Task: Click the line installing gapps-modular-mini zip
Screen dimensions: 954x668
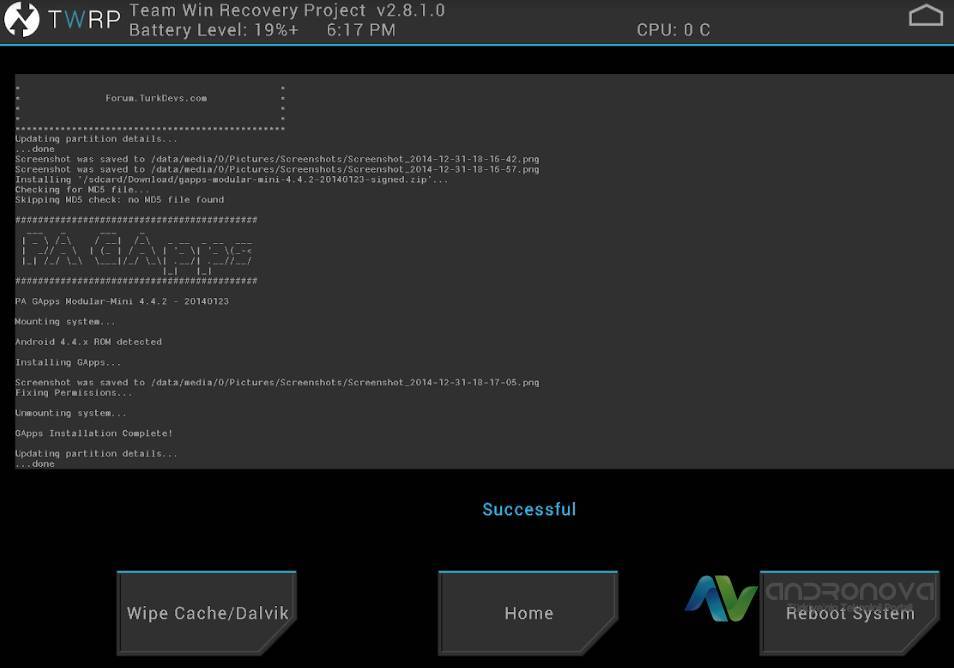Action: coord(231,179)
